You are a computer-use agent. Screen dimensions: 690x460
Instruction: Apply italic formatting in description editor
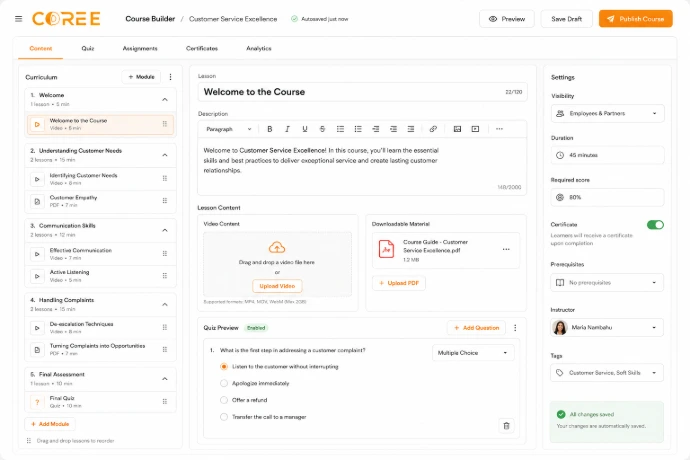pyautogui.click(x=287, y=129)
